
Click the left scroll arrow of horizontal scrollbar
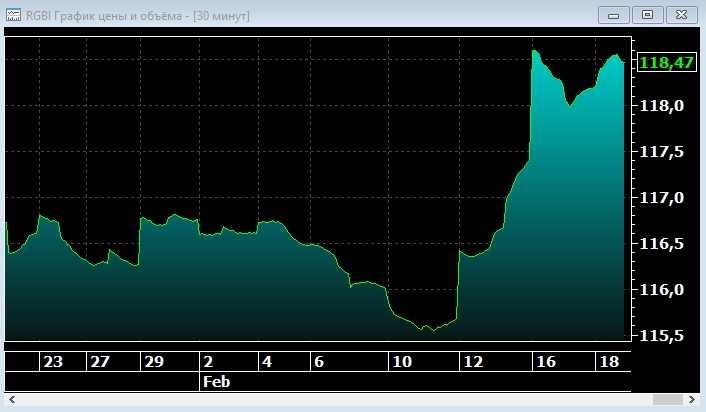(12, 400)
